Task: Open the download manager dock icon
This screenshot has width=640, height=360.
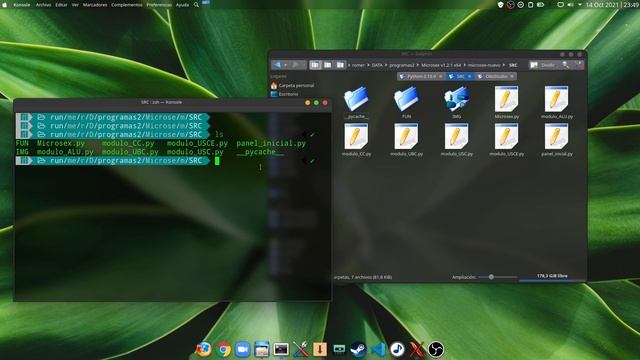Action: click(320, 349)
